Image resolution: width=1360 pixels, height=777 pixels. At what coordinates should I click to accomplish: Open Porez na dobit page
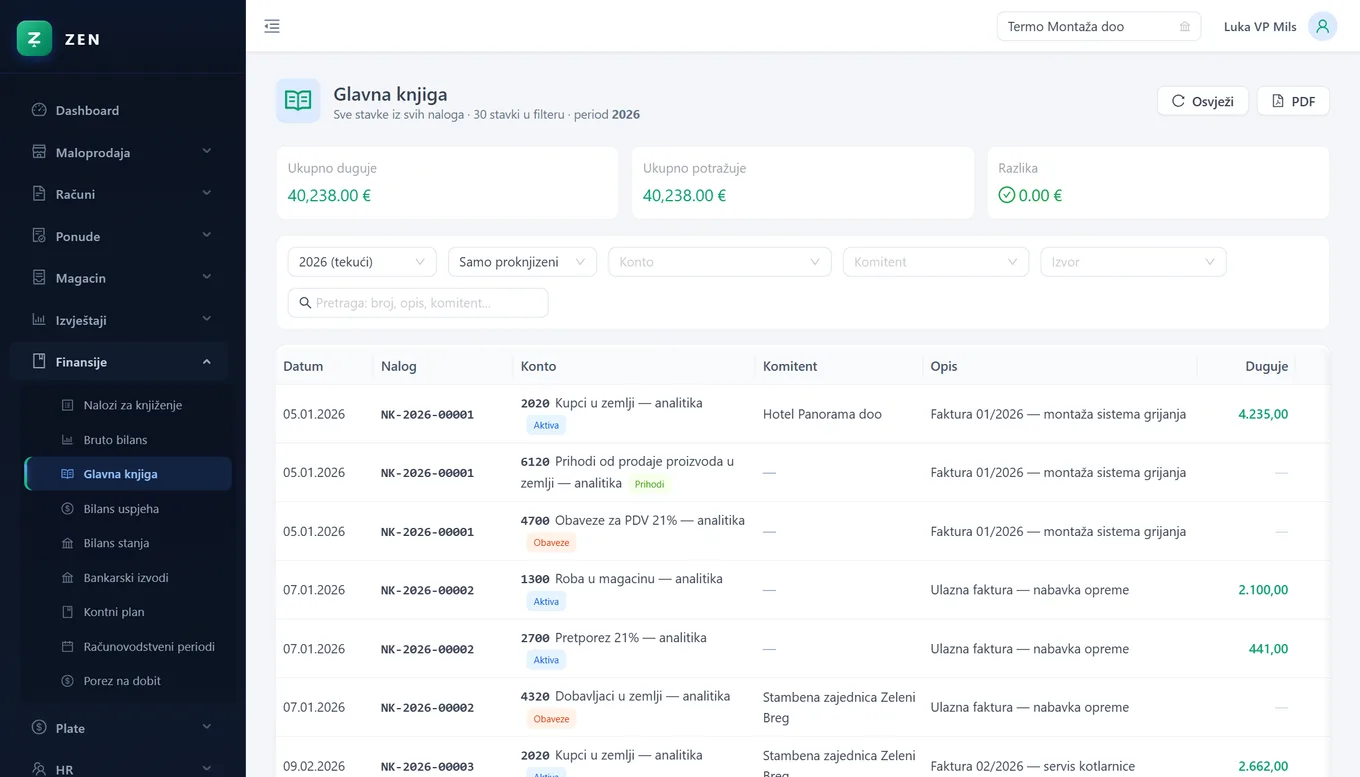coord(128,681)
